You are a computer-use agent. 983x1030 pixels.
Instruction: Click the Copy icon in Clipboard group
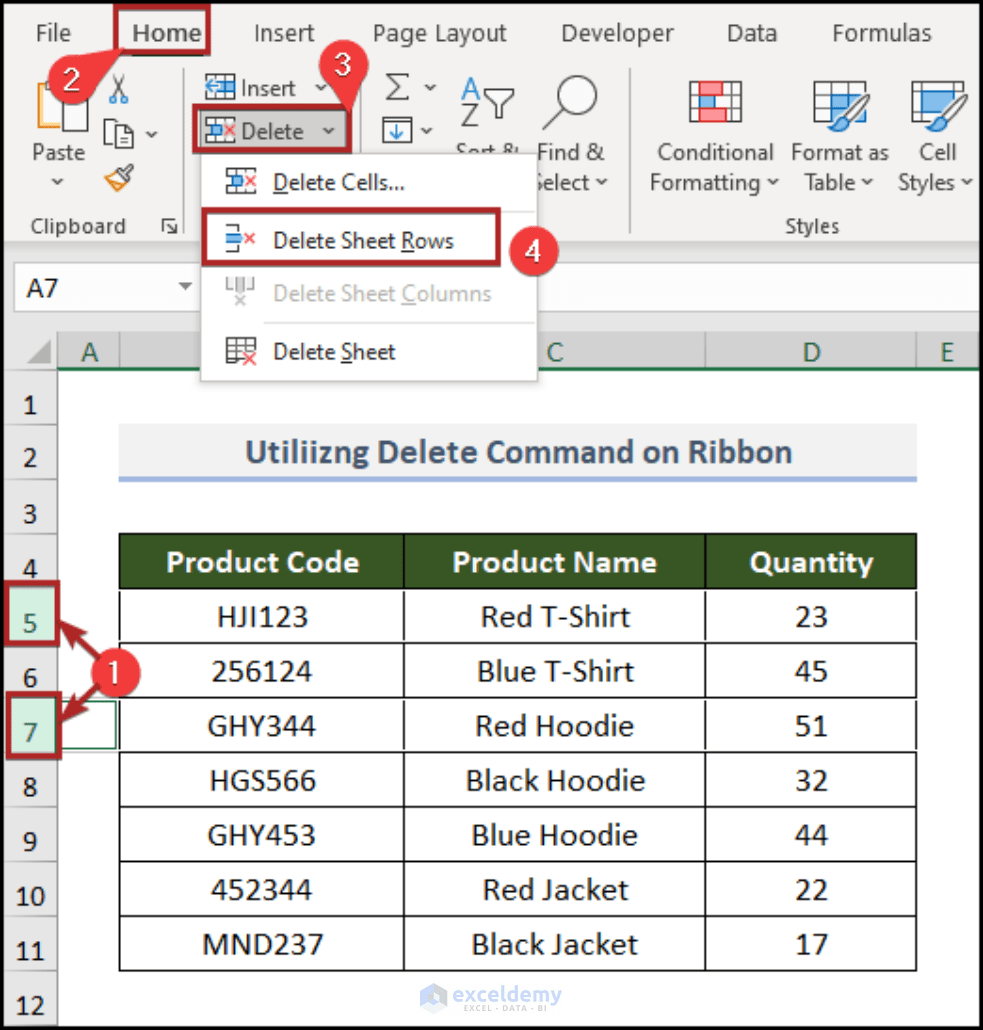click(x=117, y=134)
